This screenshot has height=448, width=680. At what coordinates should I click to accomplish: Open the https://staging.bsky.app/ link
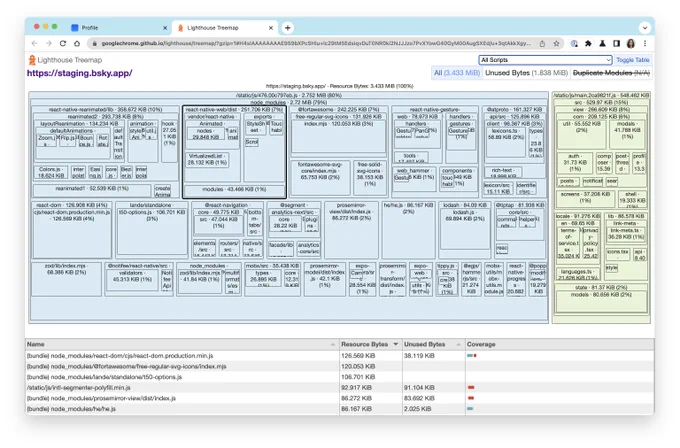(x=79, y=73)
